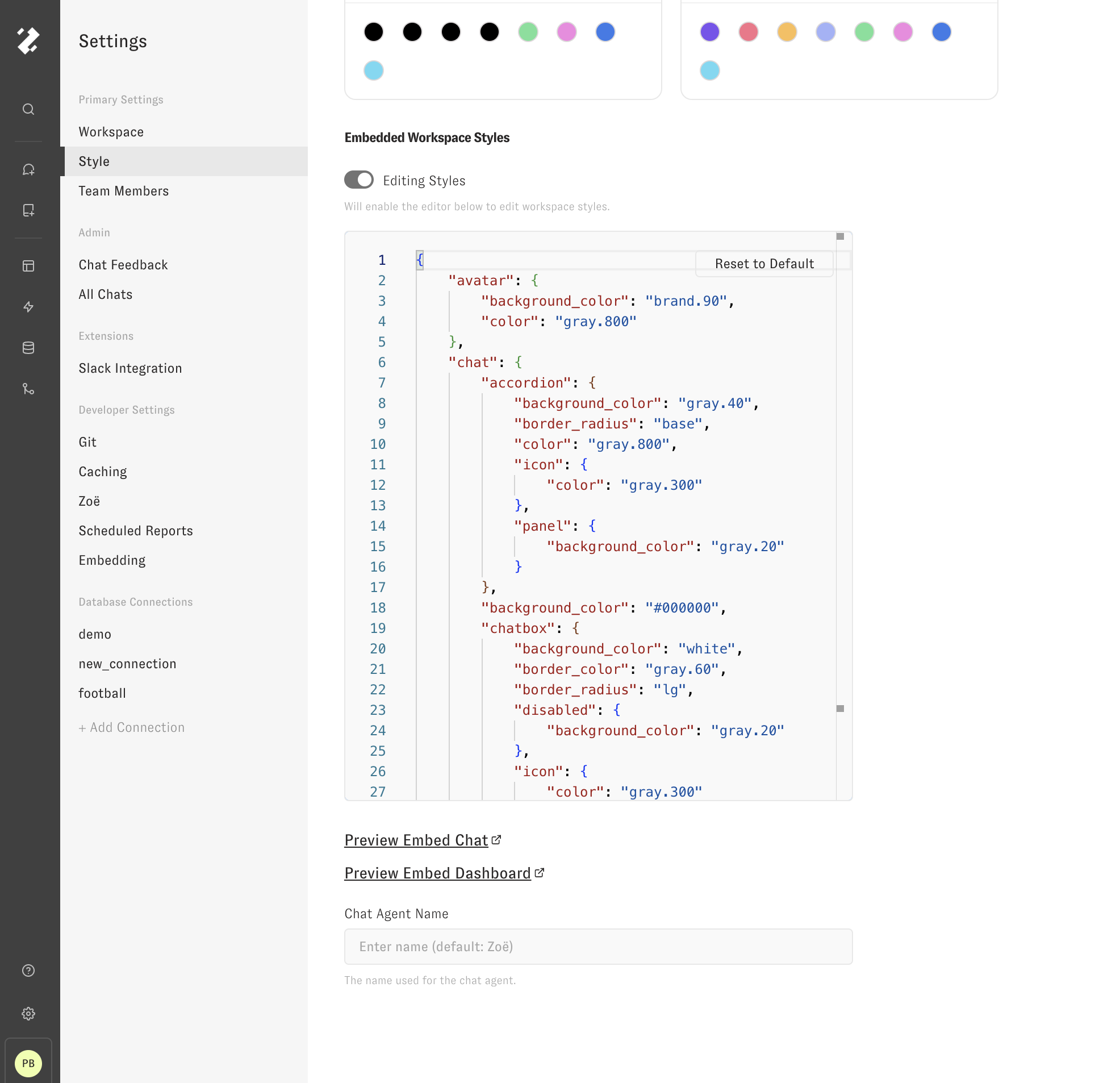Click the code editor vertical scrollbar

click(x=843, y=515)
